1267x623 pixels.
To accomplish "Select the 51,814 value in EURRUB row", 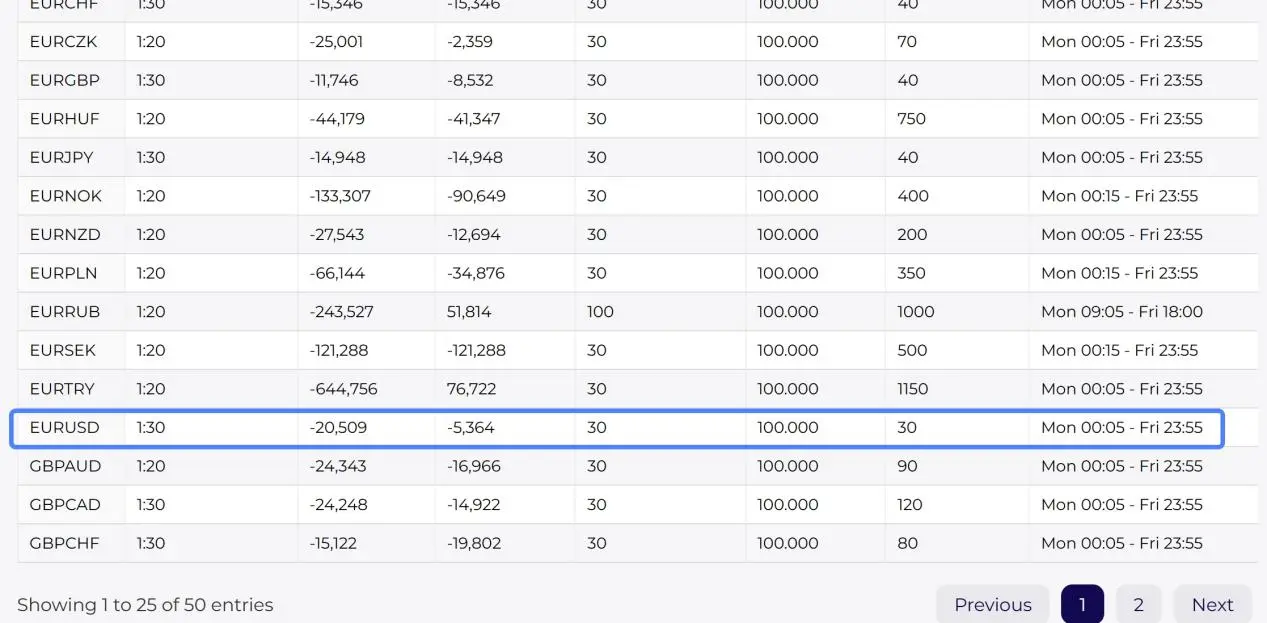I will point(469,311).
